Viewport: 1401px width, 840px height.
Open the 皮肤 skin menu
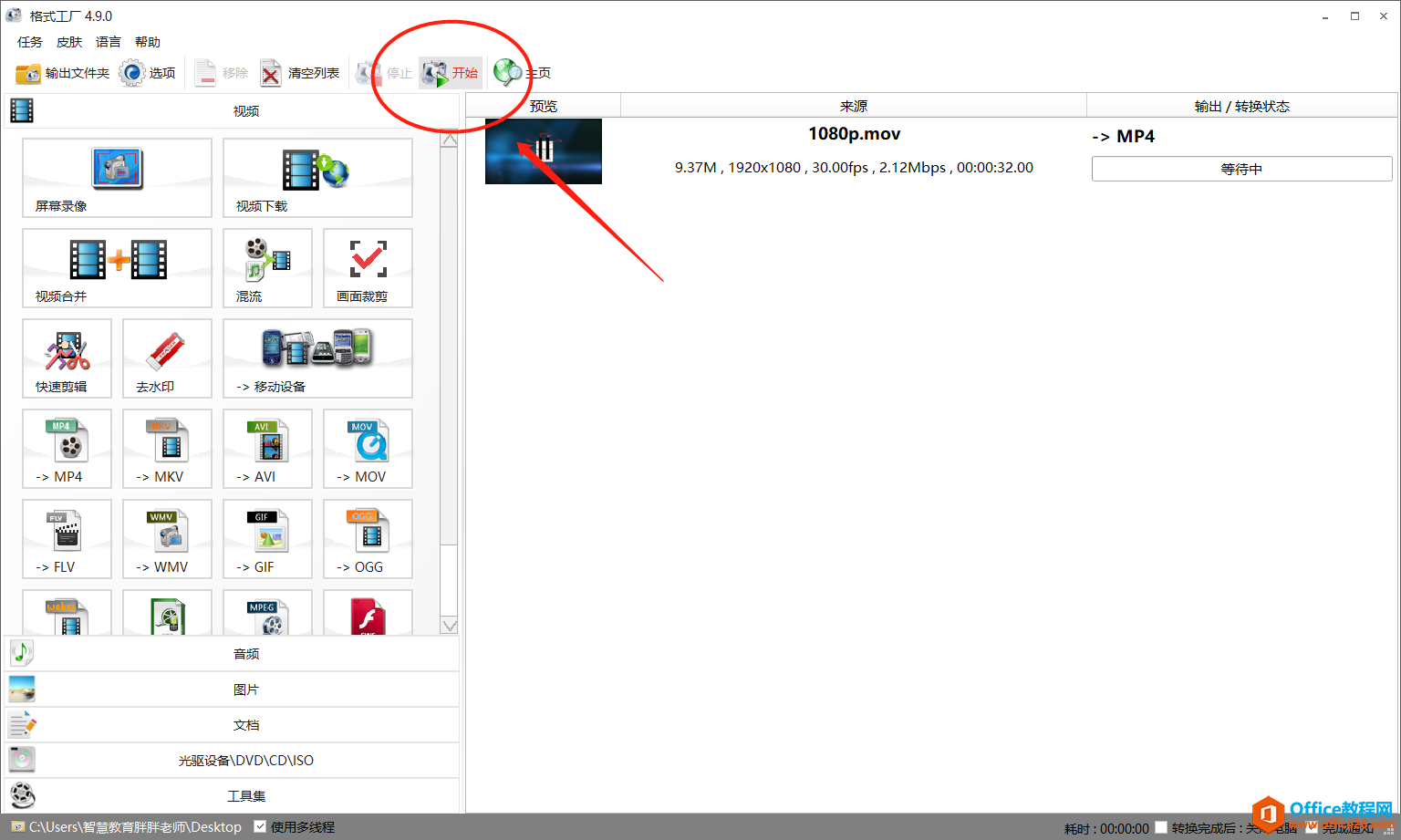pyautogui.click(x=69, y=42)
